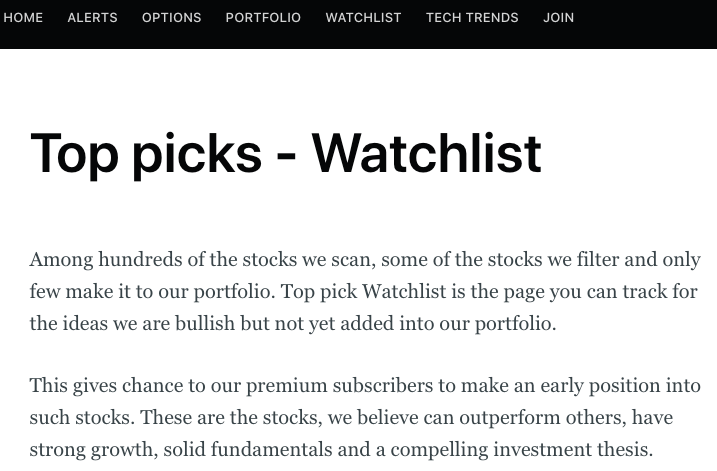Go to the HOME page

point(23,17)
